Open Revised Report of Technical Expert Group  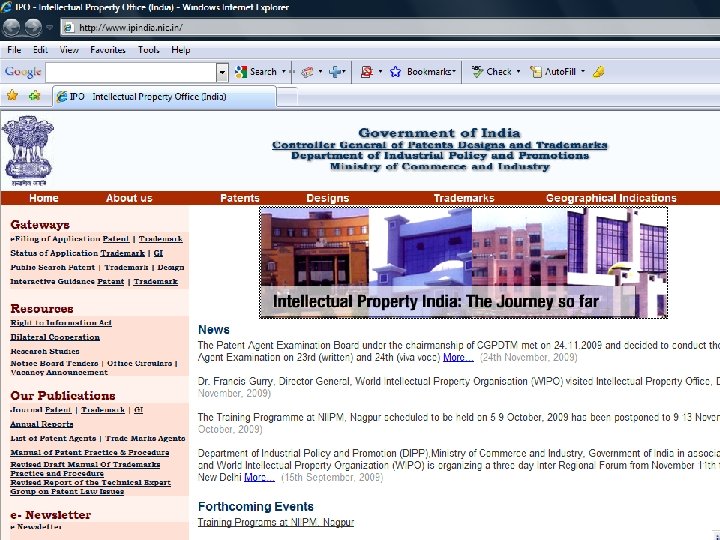click(90, 487)
